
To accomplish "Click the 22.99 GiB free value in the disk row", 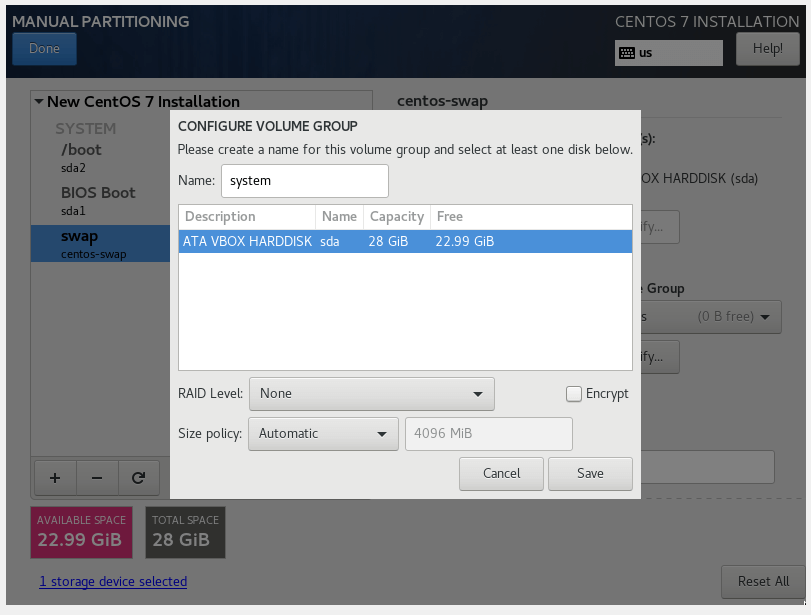I will point(464,242).
